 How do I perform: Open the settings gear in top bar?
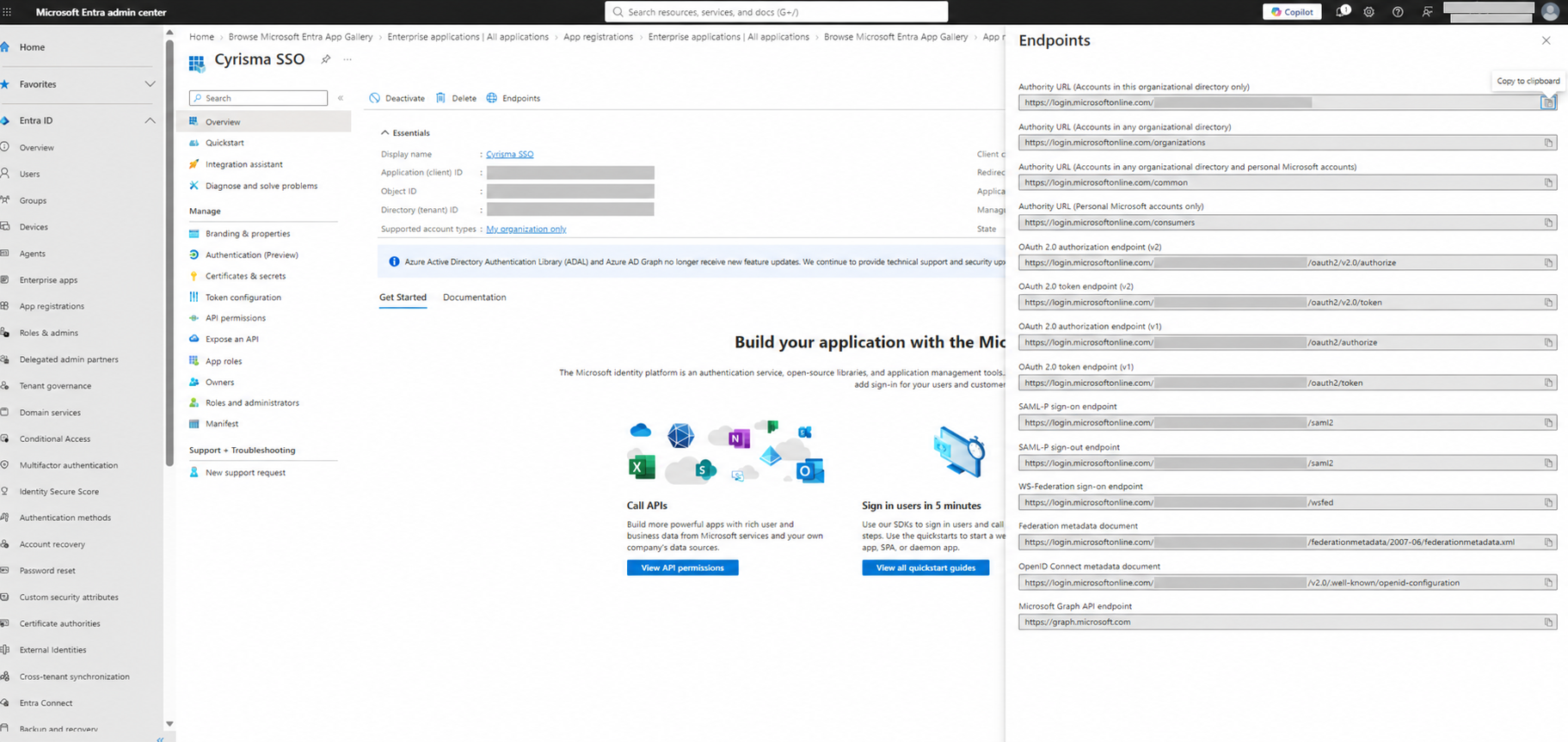point(1369,12)
